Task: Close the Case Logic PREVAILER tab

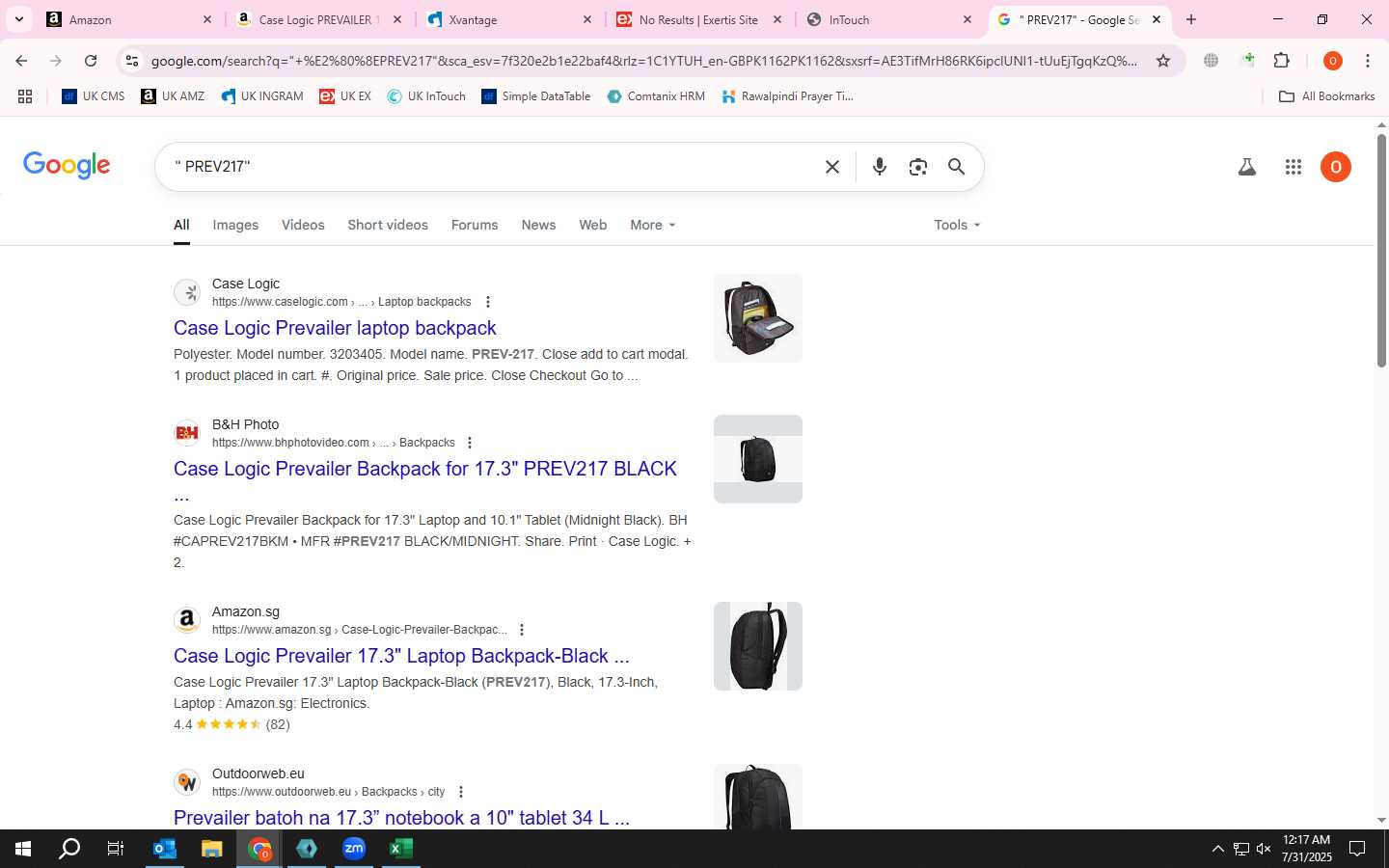Action: tap(397, 19)
